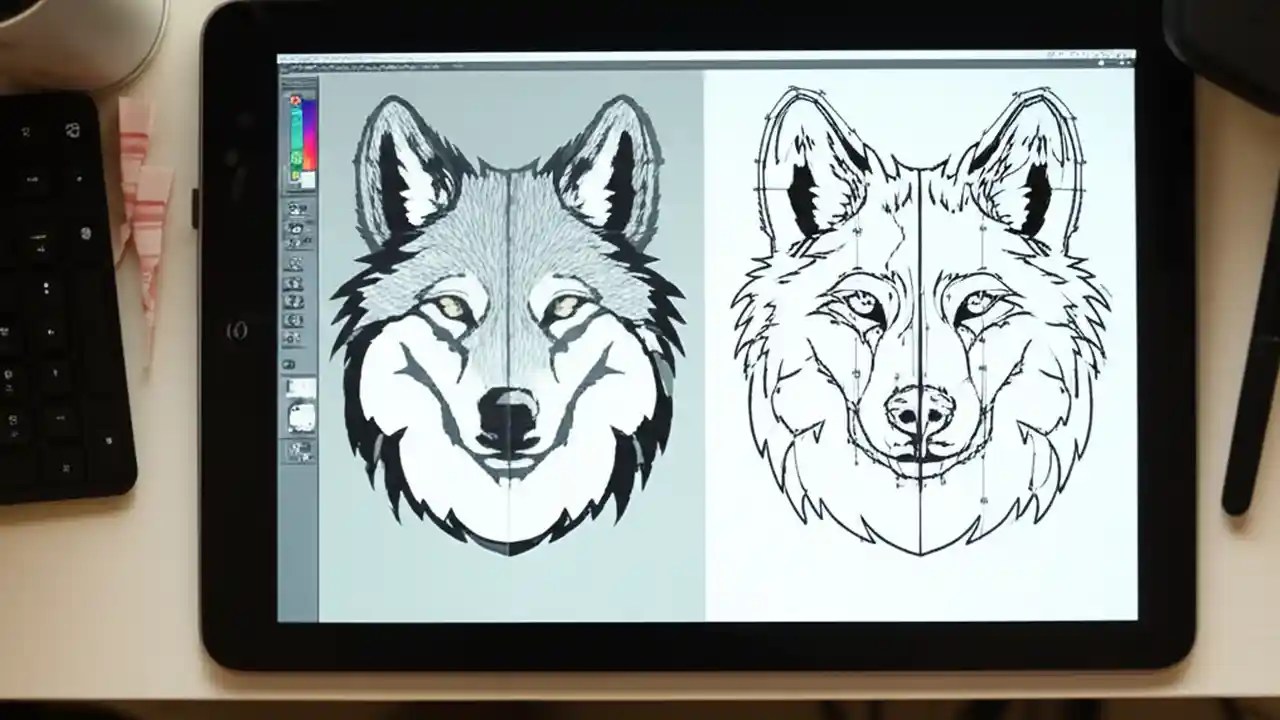Select the topmost tool in the left toolbar
The width and height of the screenshot is (1280, 720).
pyautogui.click(x=295, y=207)
